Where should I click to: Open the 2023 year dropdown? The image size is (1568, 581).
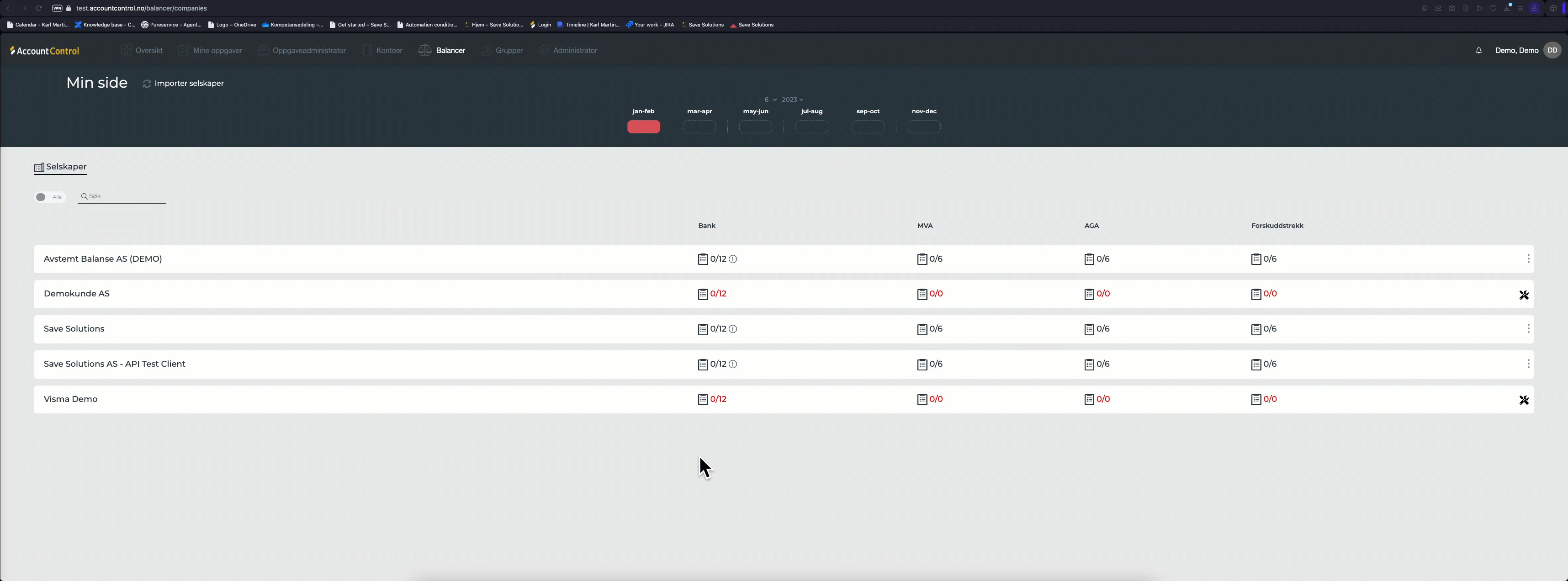click(792, 100)
